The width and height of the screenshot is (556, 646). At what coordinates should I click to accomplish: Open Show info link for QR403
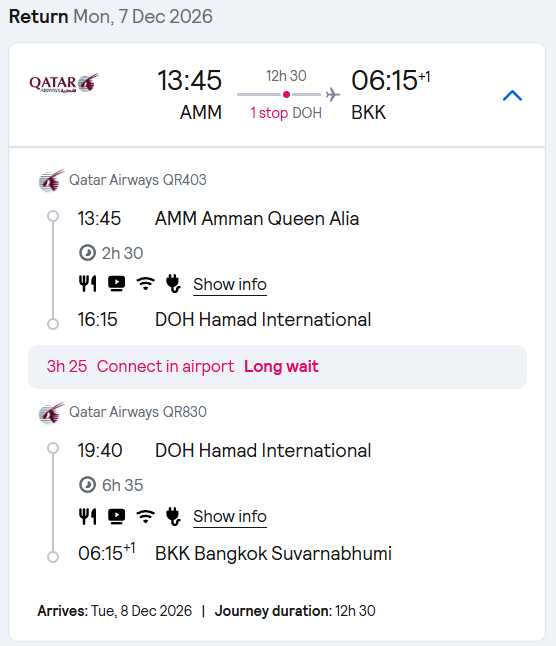[230, 284]
